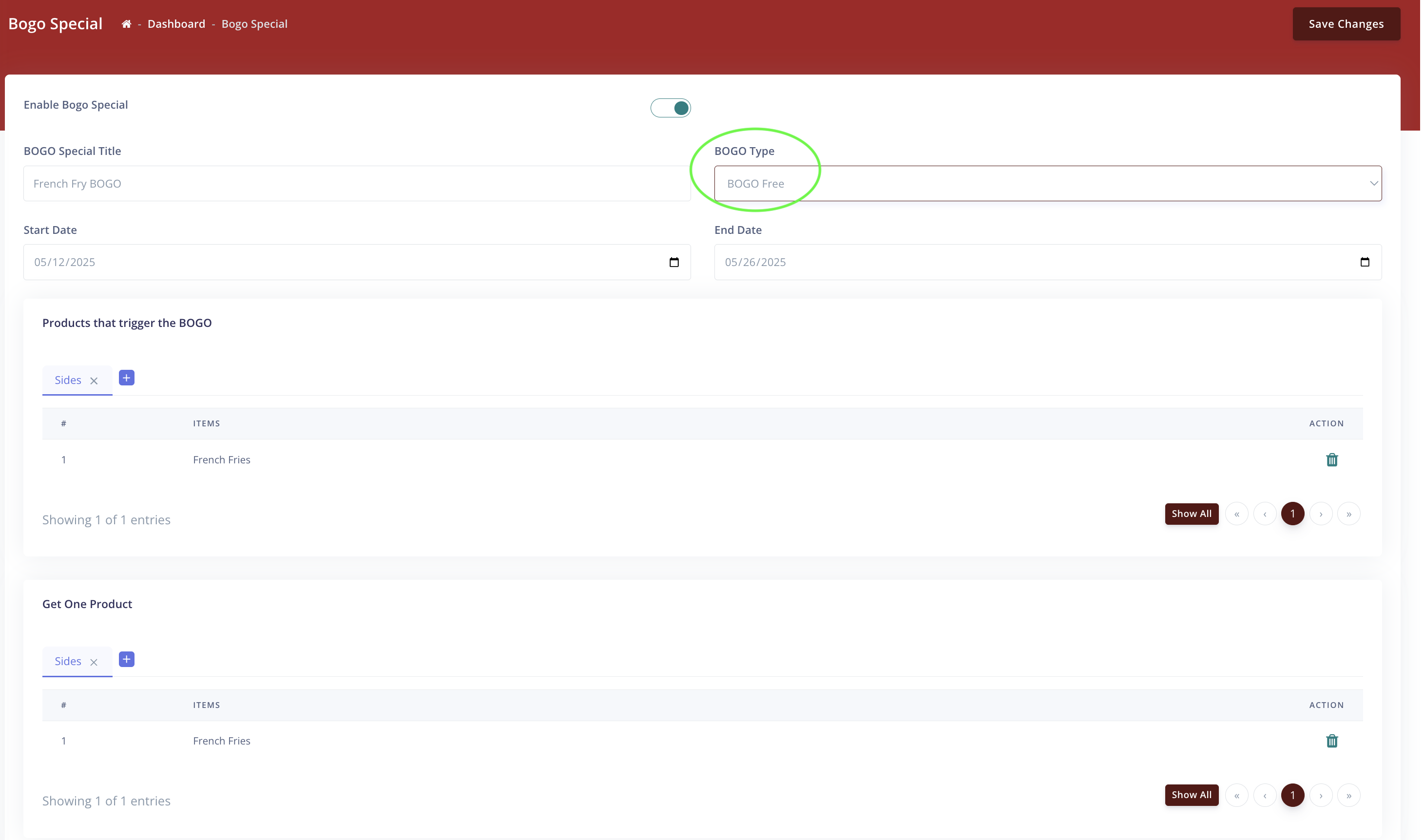The width and height of the screenshot is (1424, 840).
Task: Click French Fries item in Get One Product table
Action: tap(221, 741)
